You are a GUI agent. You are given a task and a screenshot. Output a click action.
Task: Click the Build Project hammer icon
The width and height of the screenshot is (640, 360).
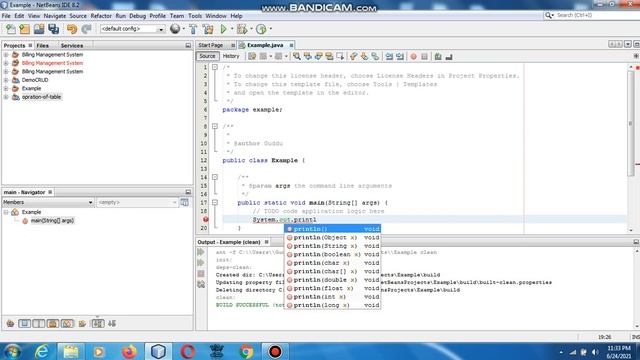pyautogui.click(x=193, y=29)
